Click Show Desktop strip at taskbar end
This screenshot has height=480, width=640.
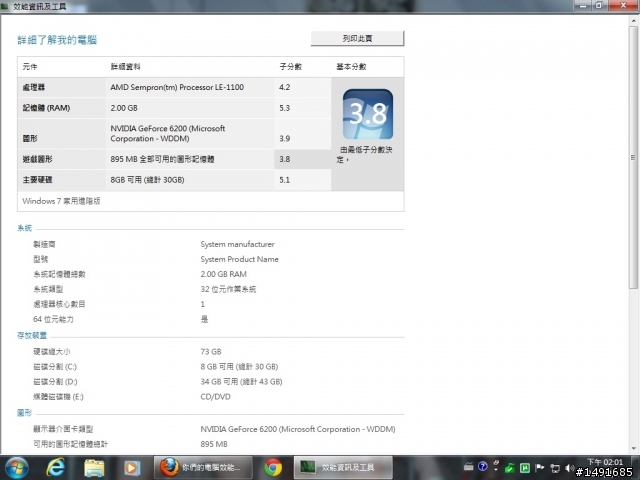pos(637,468)
